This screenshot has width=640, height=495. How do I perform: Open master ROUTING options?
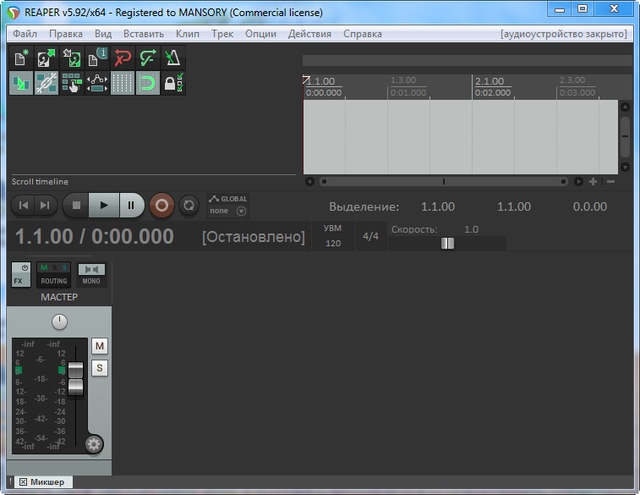click(x=54, y=275)
